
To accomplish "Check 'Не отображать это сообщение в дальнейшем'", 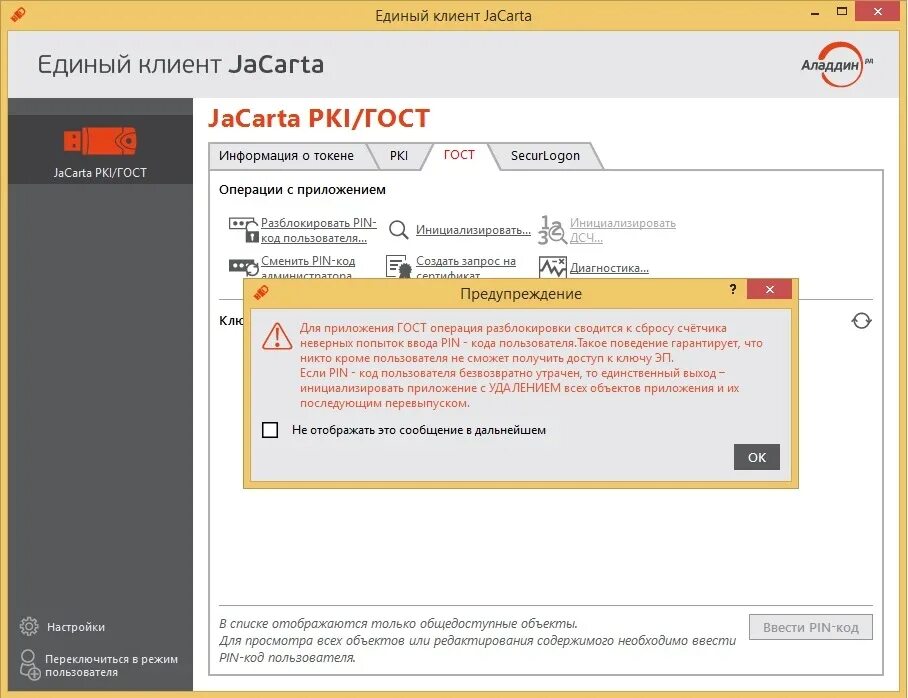I will 270,430.
